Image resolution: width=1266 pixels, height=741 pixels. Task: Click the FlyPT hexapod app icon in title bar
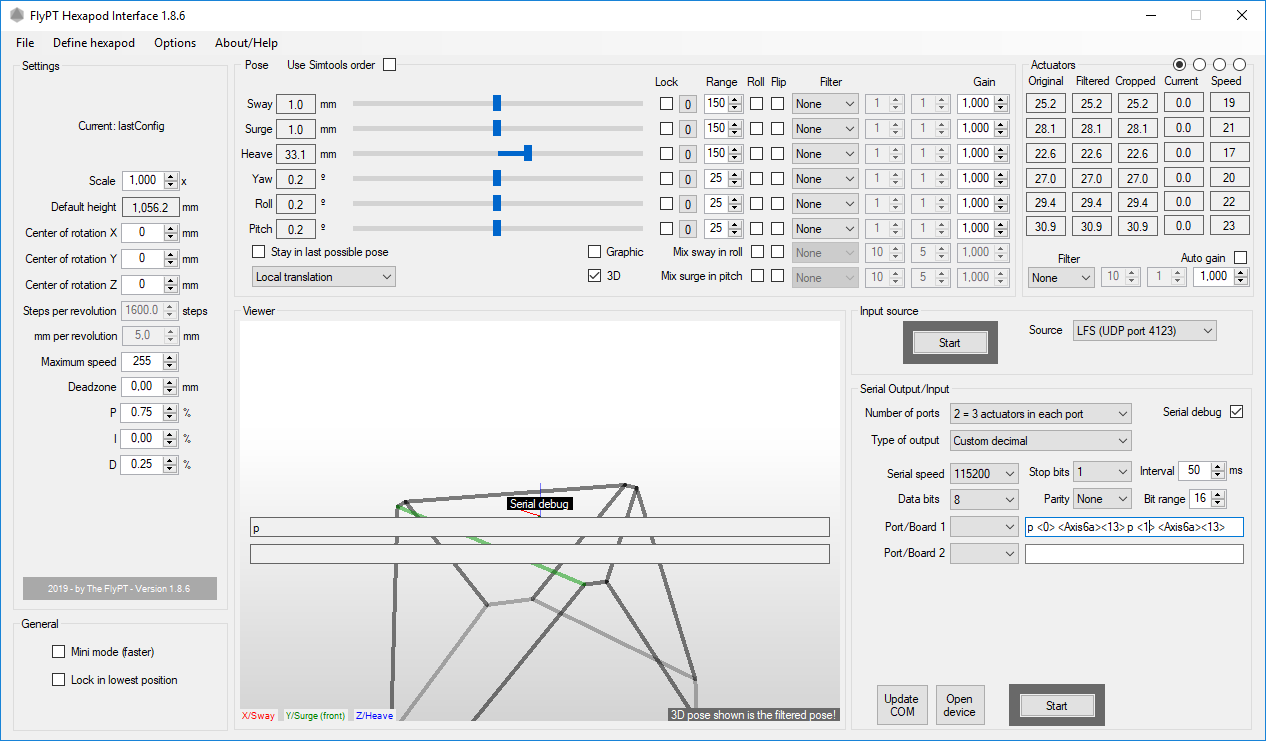16,16
